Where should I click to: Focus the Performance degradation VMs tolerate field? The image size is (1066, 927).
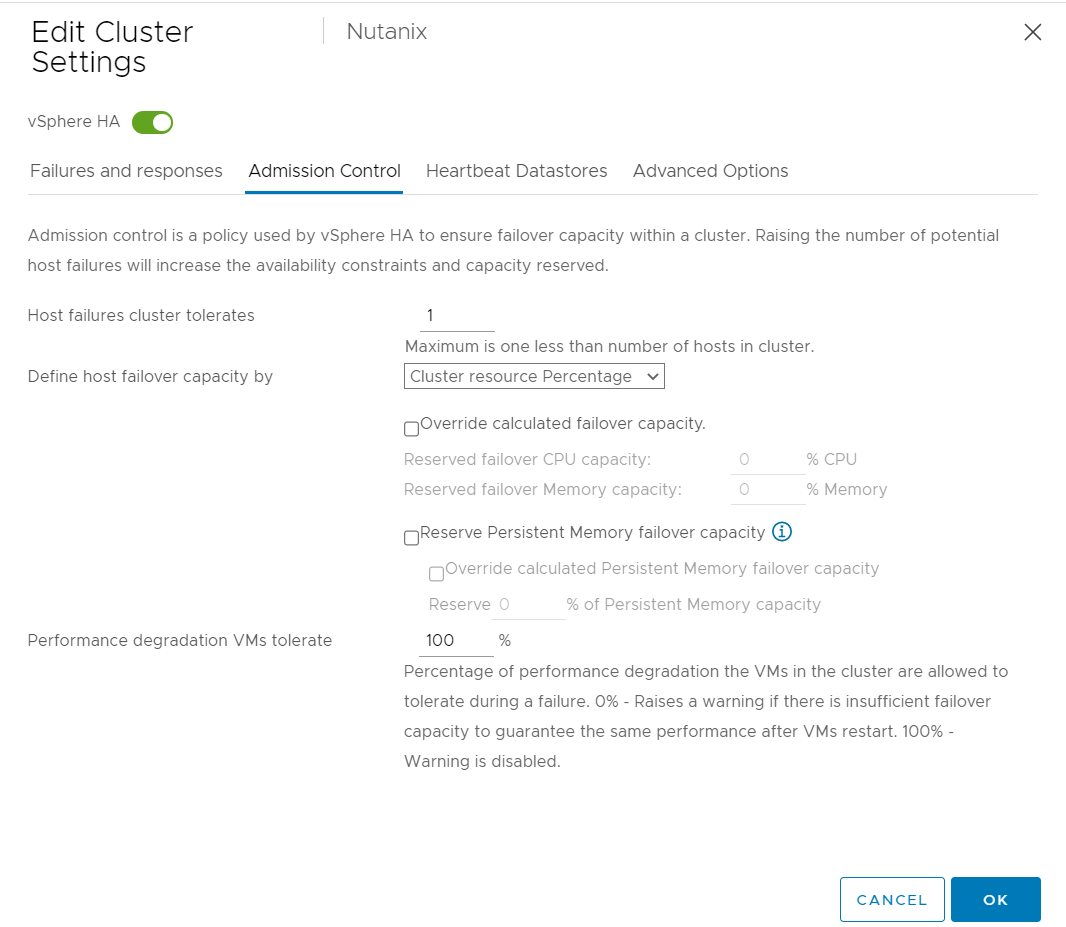[x=456, y=640]
